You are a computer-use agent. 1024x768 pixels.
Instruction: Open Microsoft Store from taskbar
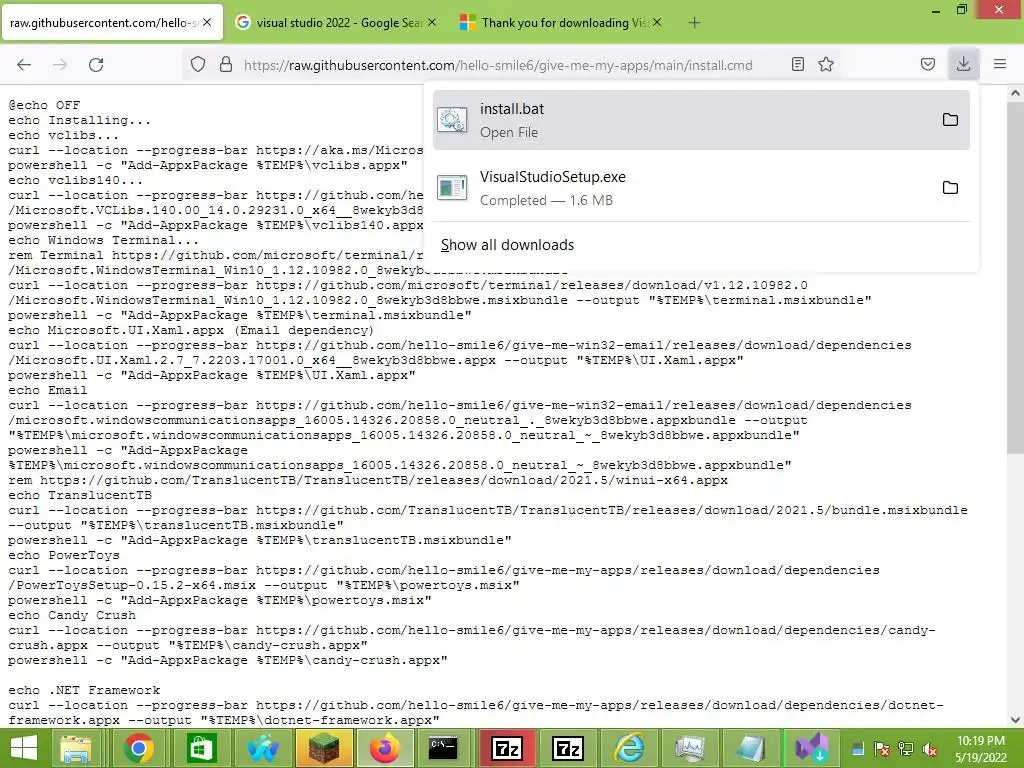[200, 748]
